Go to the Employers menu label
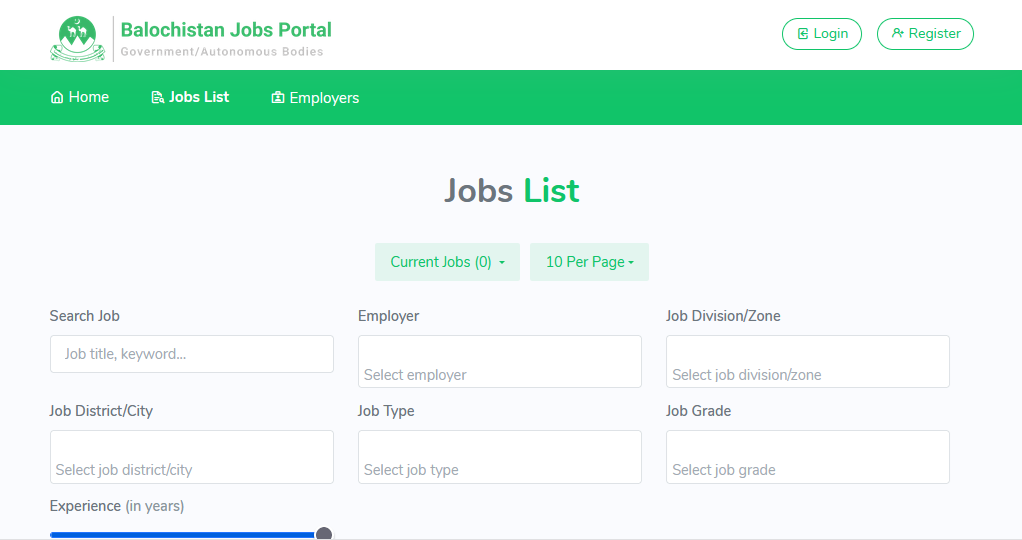Viewport: 1022px width, 540px height. (x=324, y=98)
